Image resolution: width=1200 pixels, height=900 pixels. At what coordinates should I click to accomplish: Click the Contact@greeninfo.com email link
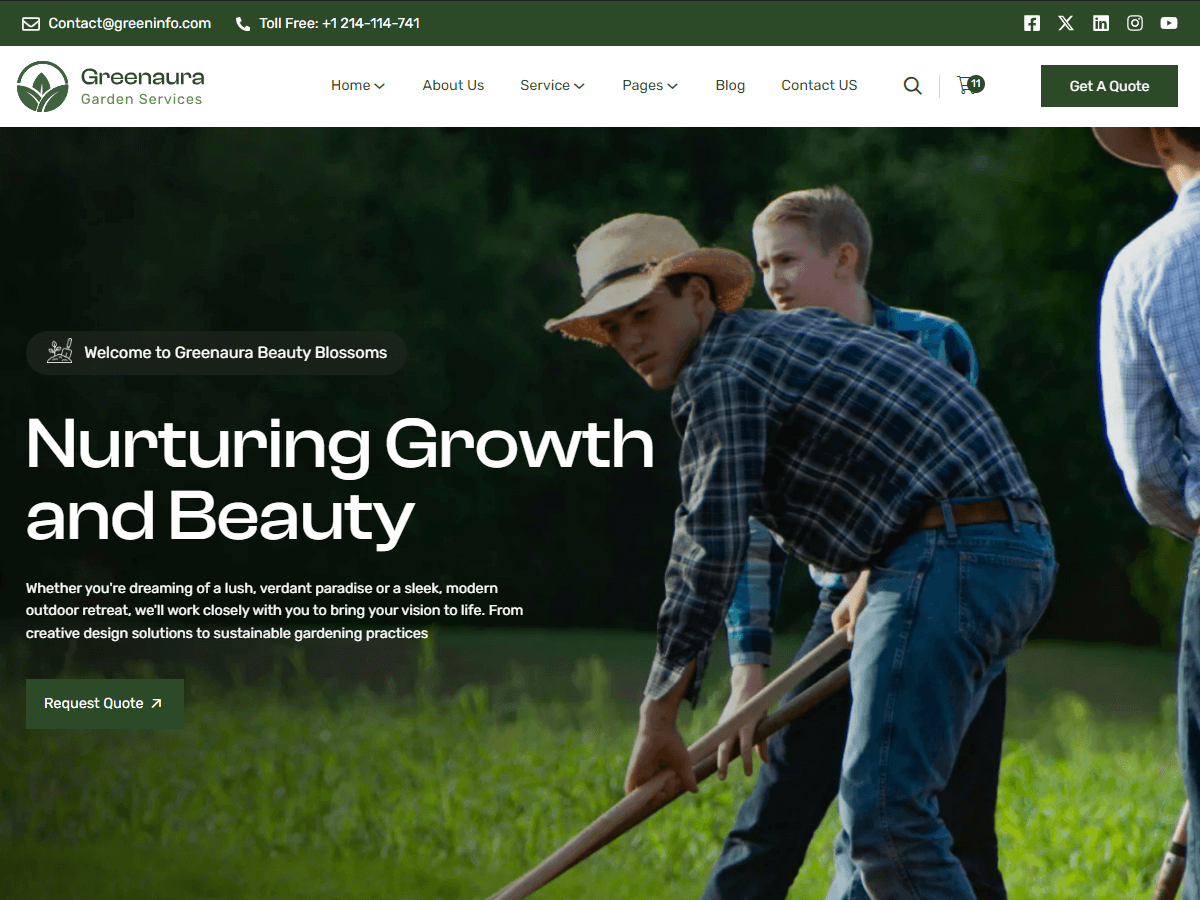point(130,23)
